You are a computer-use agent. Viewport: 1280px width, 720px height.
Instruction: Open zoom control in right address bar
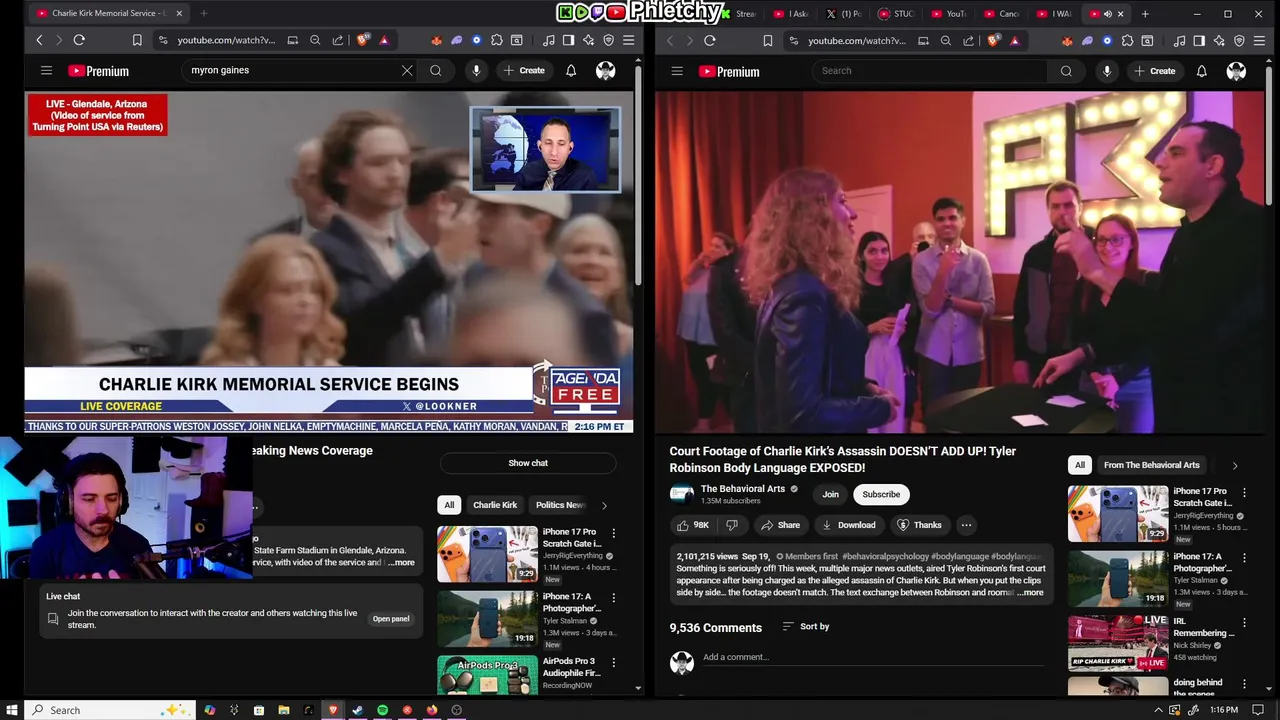(946, 40)
